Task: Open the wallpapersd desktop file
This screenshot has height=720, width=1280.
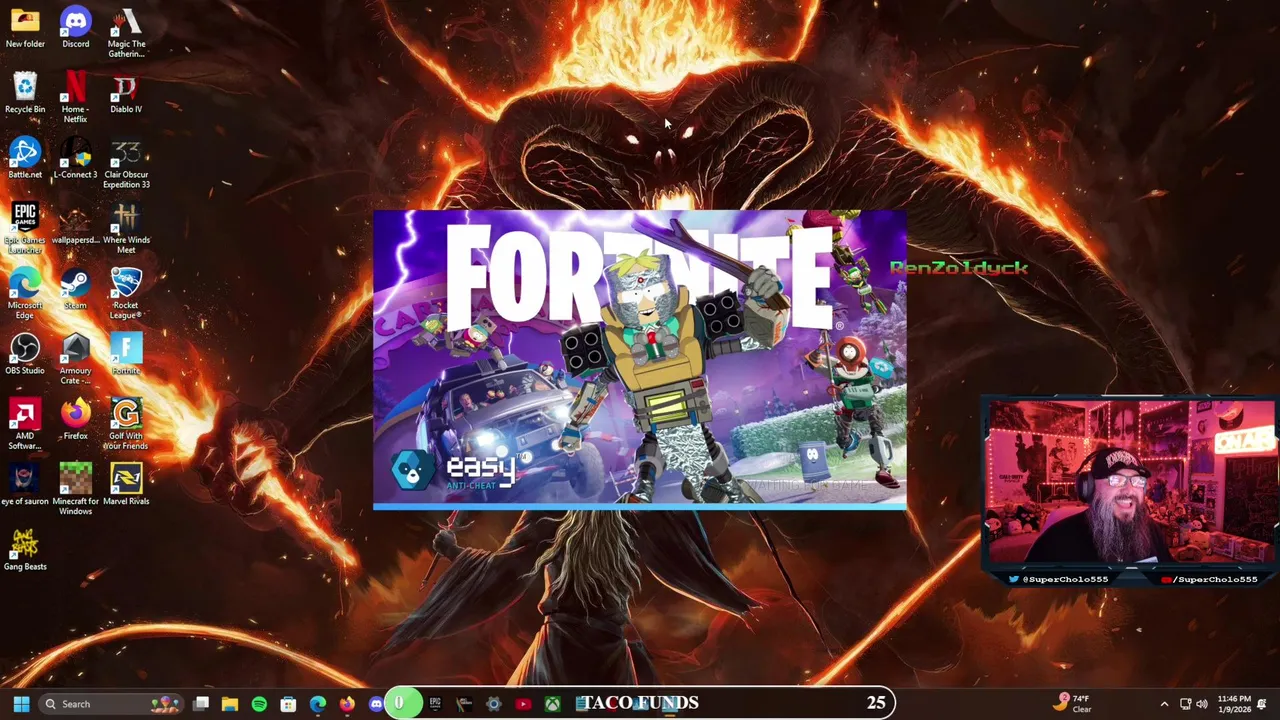Action: [x=75, y=224]
